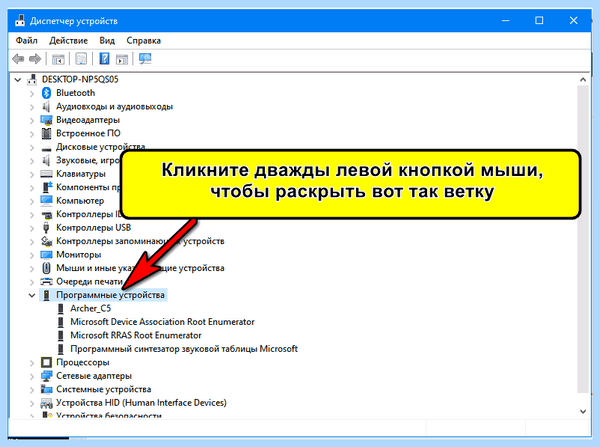This screenshot has width=600, height=447.
Task: Click the Сетевые адаптеры network icon
Action: (x=46, y=376)
